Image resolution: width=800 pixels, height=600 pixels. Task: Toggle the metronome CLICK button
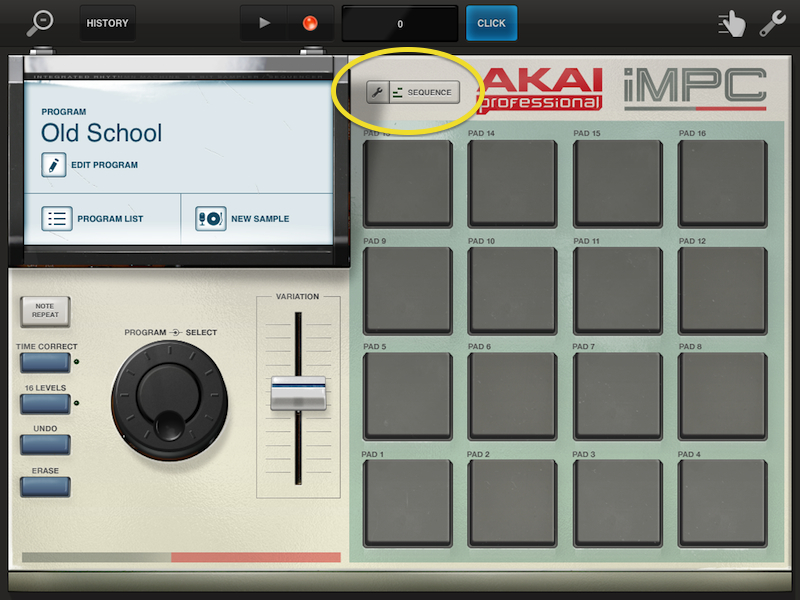(491, 23)
